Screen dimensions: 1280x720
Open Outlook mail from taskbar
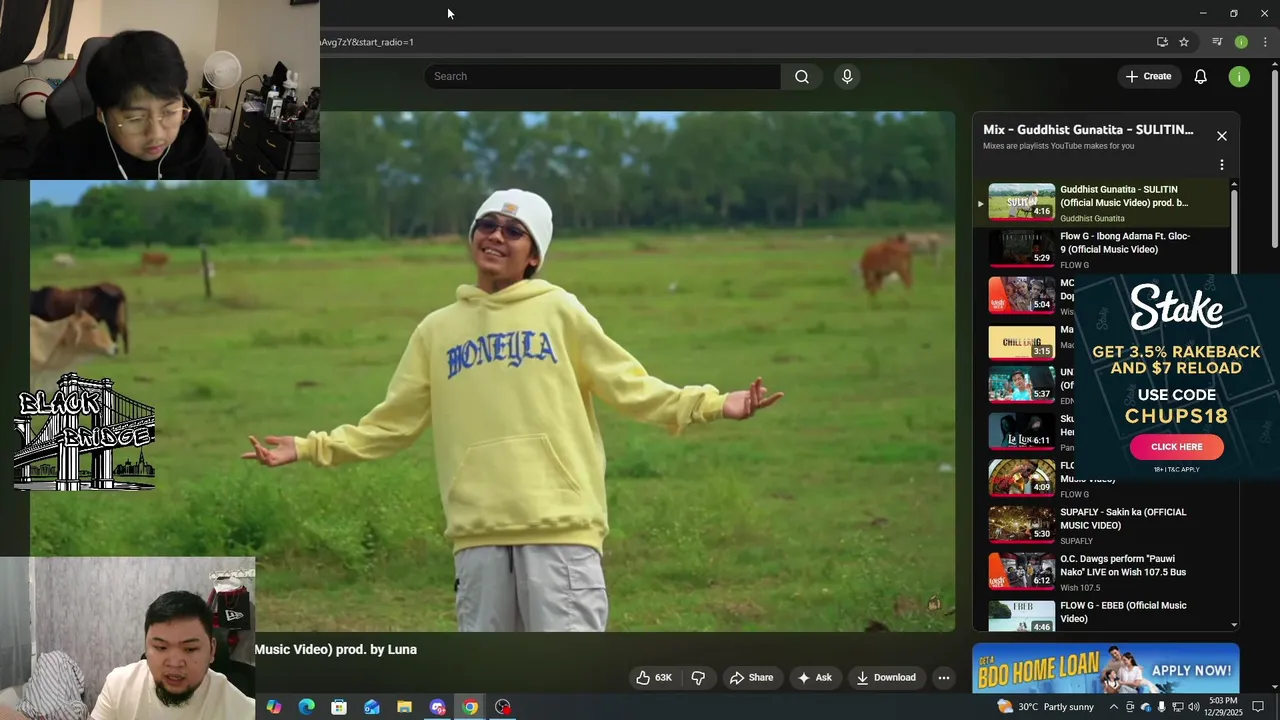point(372,707)
